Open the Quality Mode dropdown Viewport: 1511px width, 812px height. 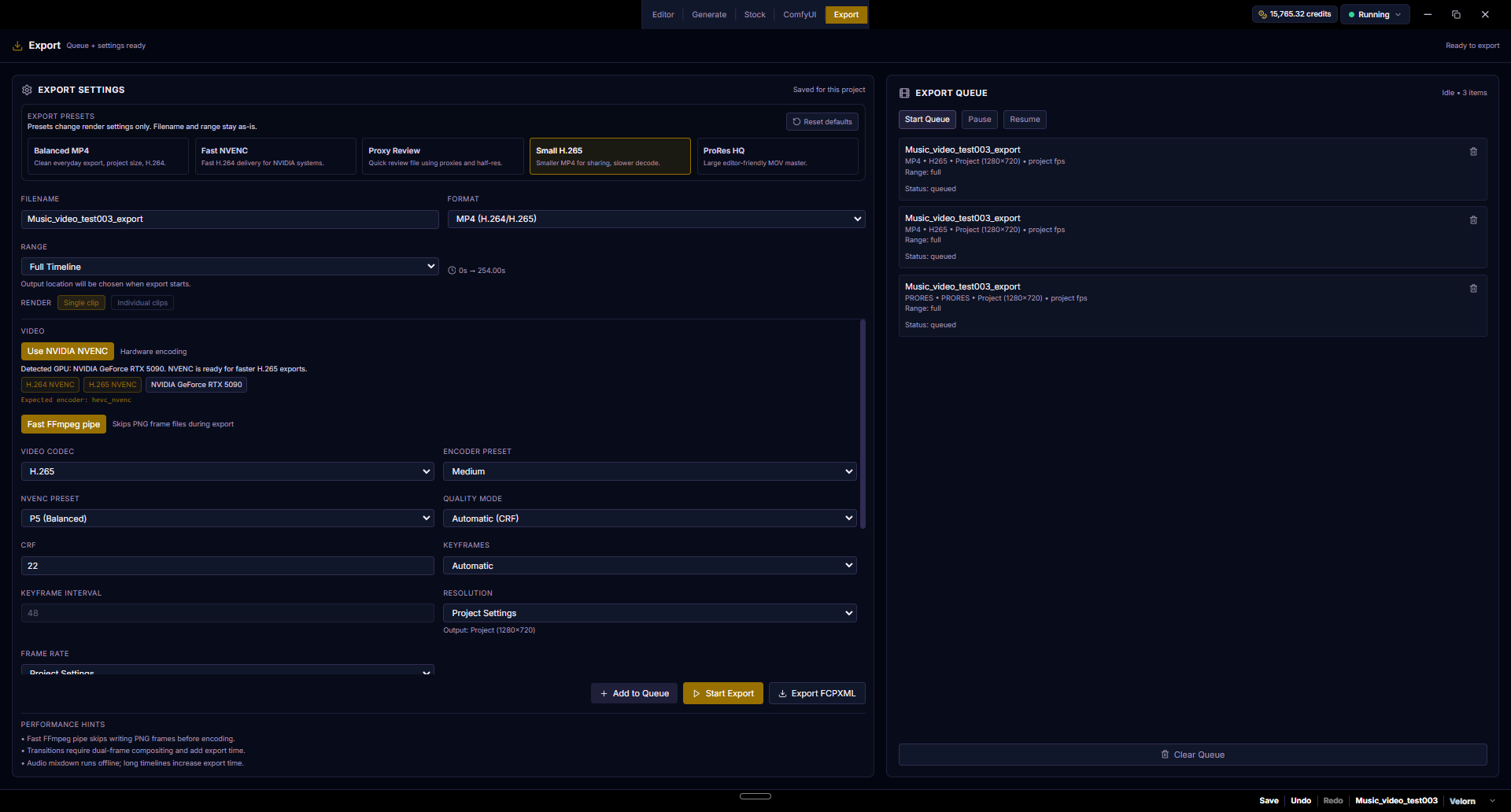(x=650, y=519)
